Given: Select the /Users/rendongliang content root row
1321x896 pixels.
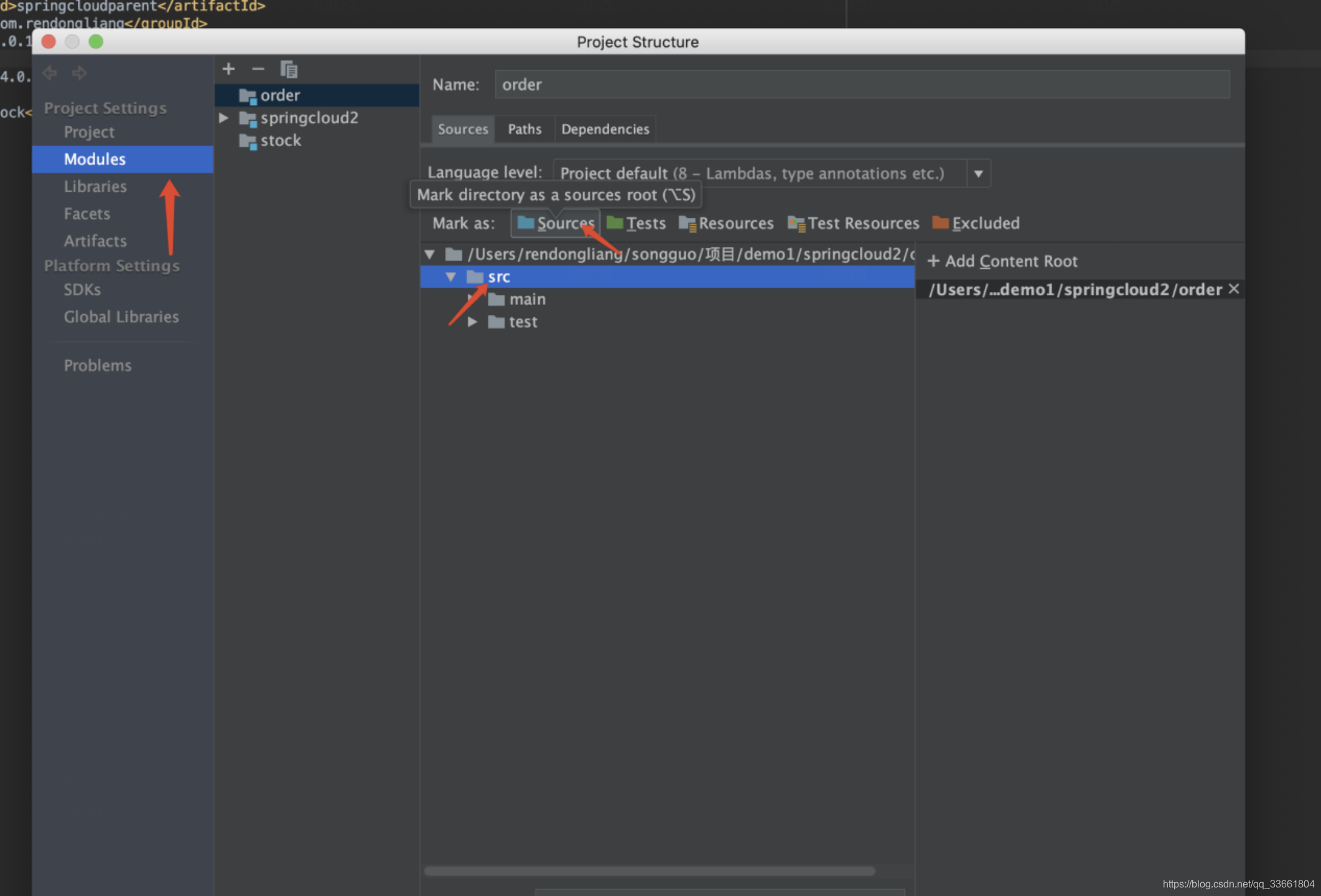Looking at the screenshot, I should point(667,254).
